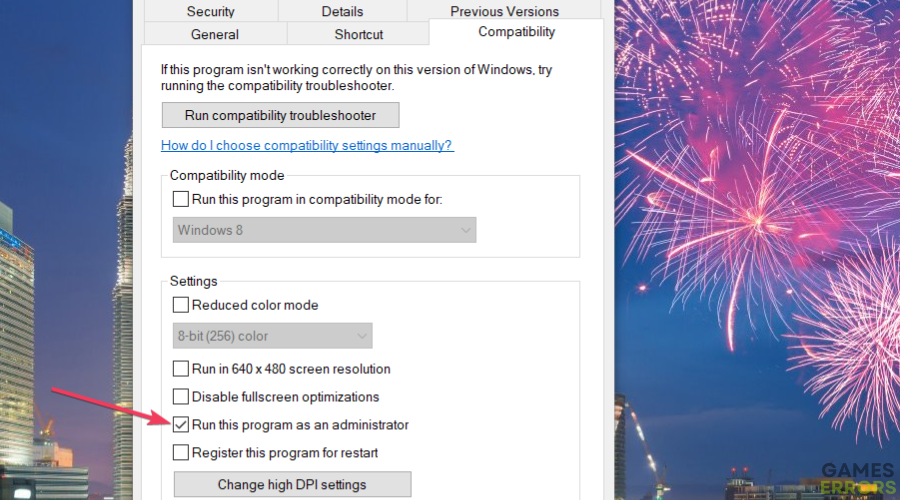
Task: Check Disable fullscreen optimizations
Action: click(x=181, y=397)
